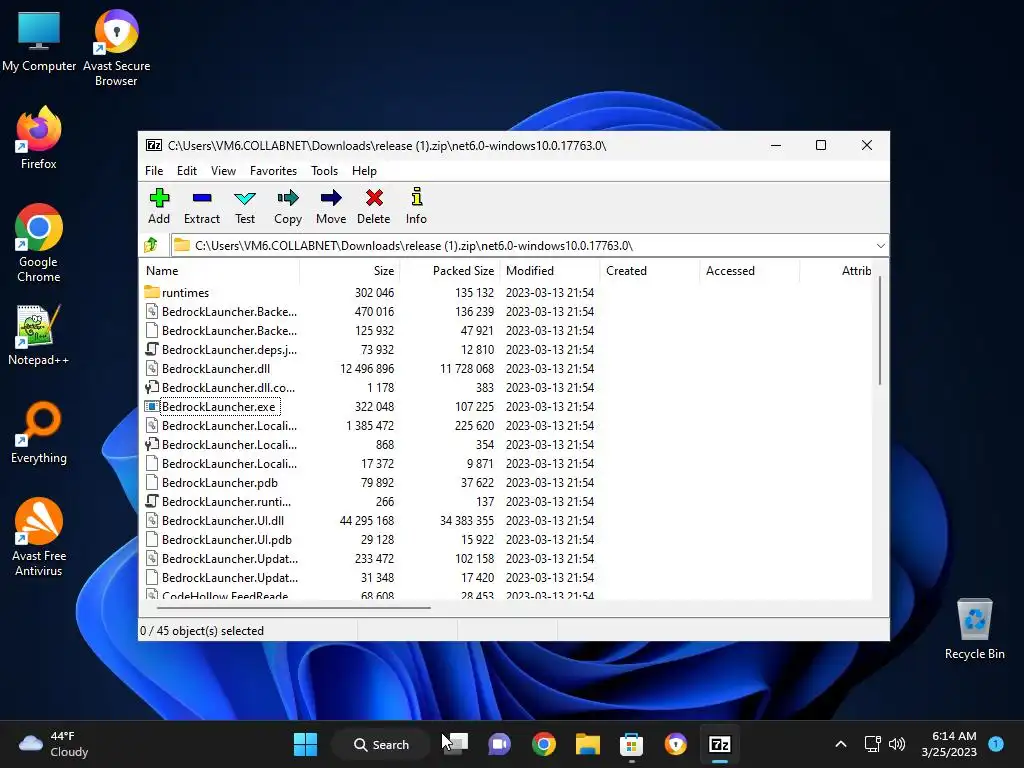Viewport: 1024px width, 768px height.
Task: Open the volume control in tray
Action: point(897,744)
